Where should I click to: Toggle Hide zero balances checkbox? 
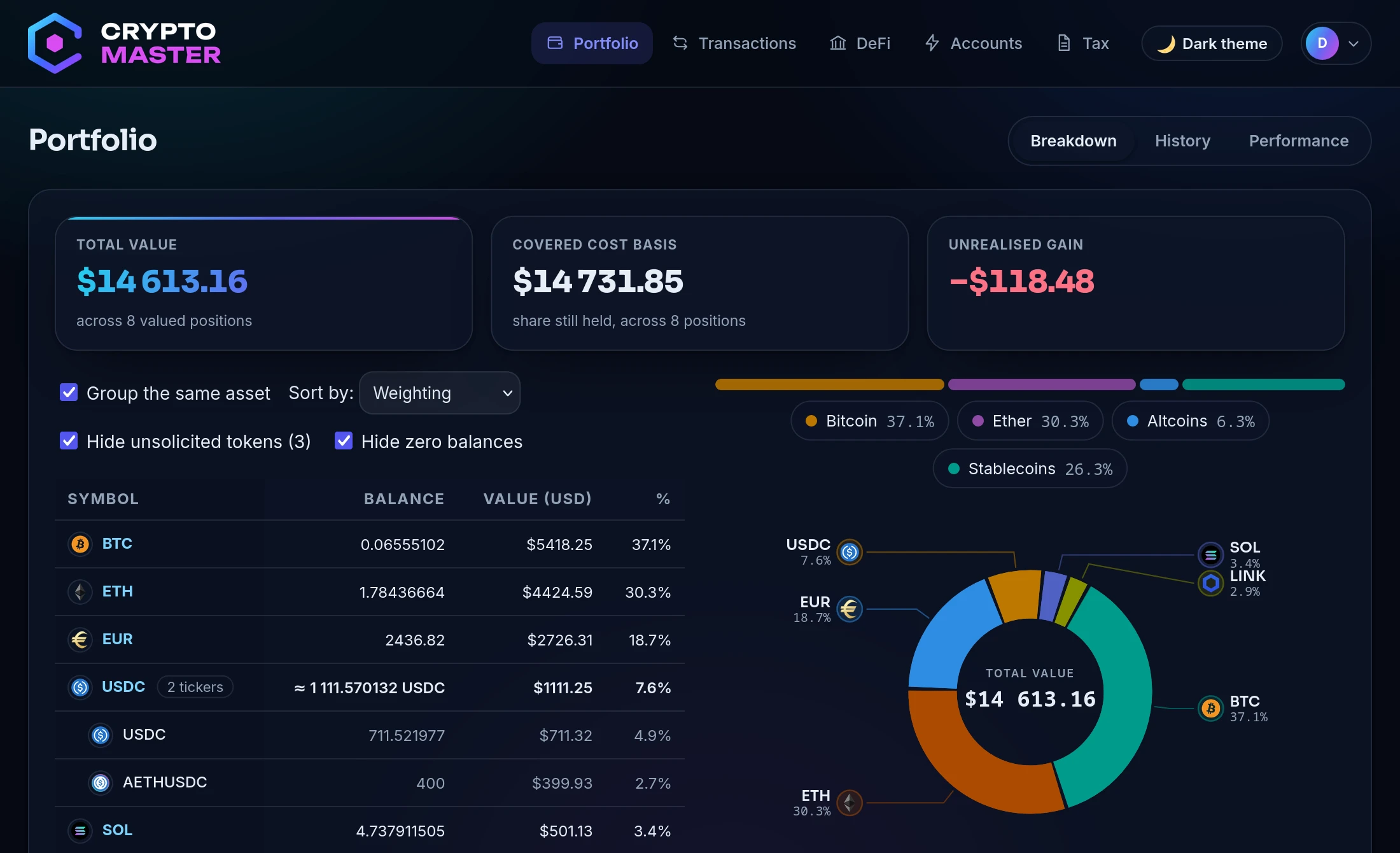(344, 441)
